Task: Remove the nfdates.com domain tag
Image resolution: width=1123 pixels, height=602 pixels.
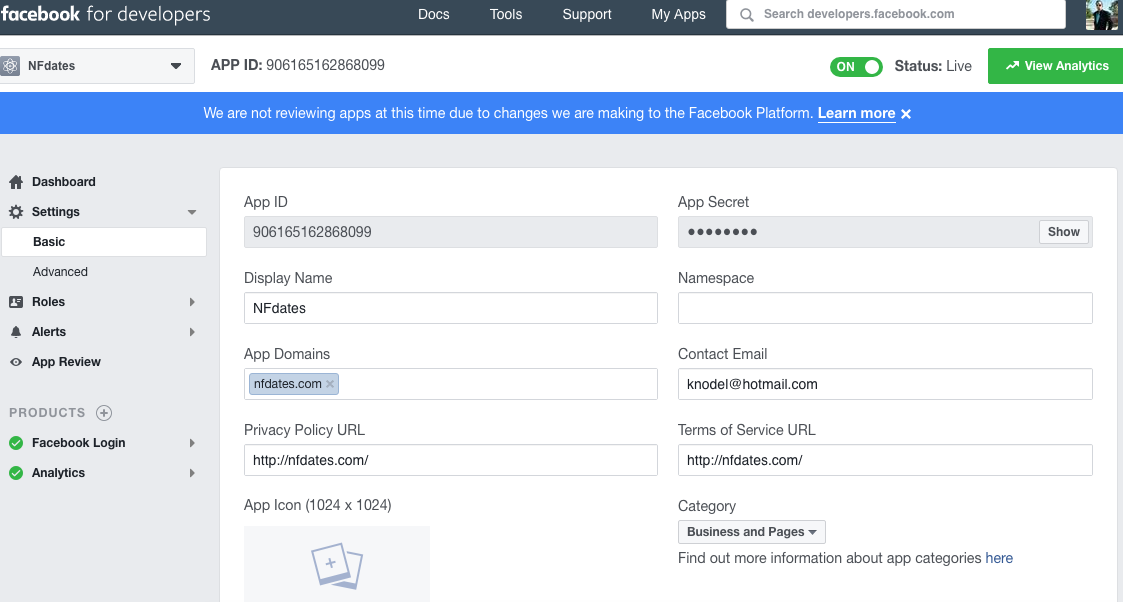Action: 330,384
